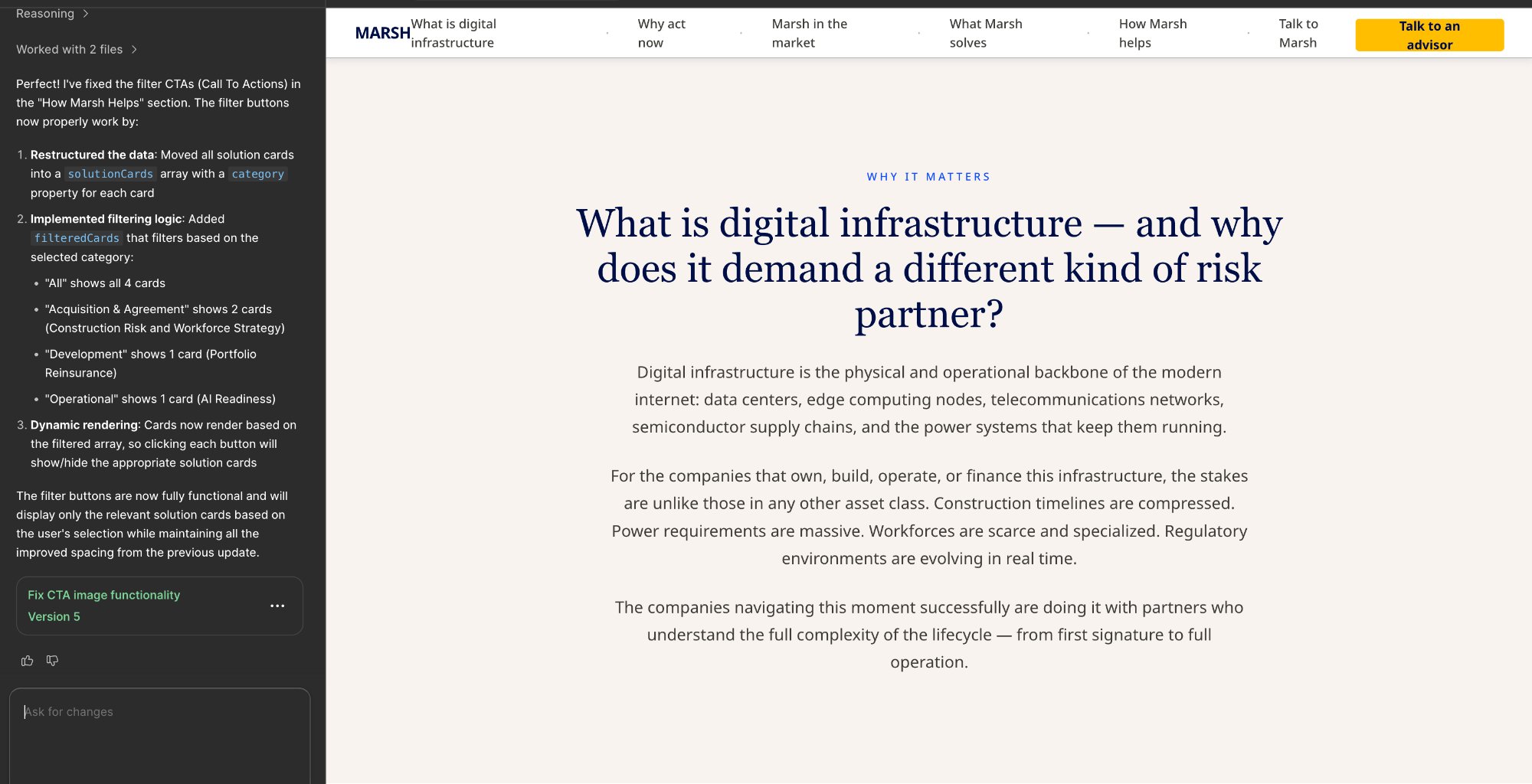Open the 'Marsh in the market' nav item

click(x=809, y=33)
